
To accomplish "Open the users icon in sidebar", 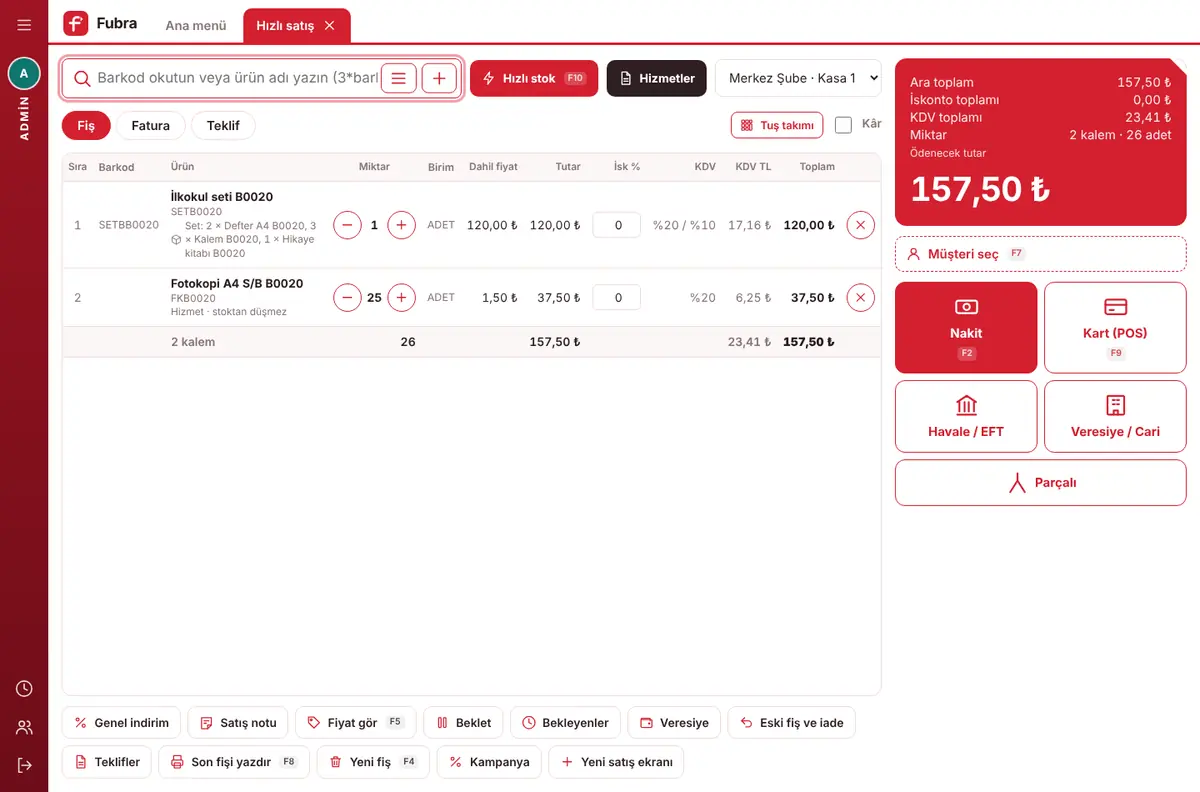I will (24, 727).
